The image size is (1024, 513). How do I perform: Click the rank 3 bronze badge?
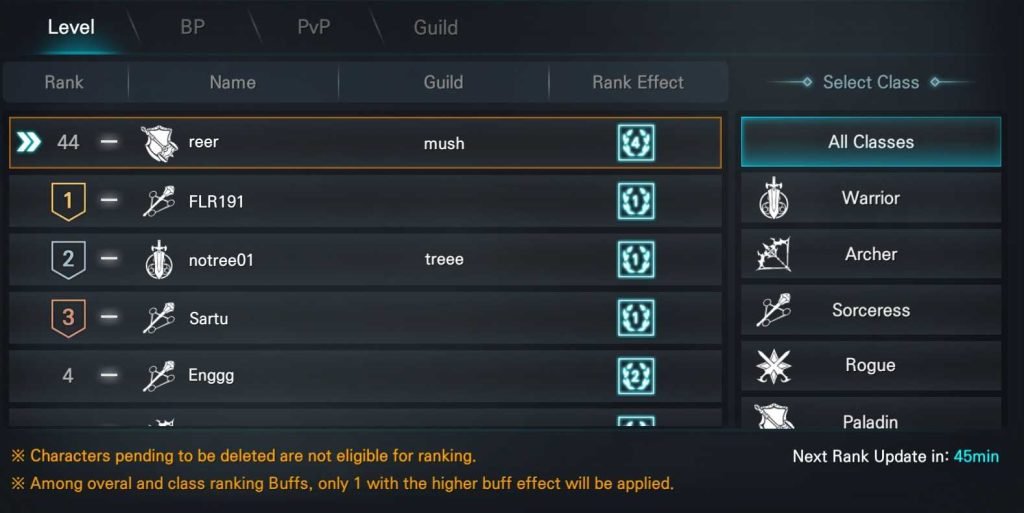[68, 318]
